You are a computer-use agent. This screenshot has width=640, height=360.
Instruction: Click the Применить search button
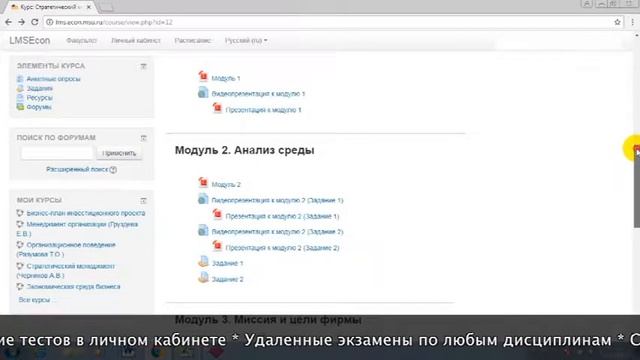pos(119,153)
